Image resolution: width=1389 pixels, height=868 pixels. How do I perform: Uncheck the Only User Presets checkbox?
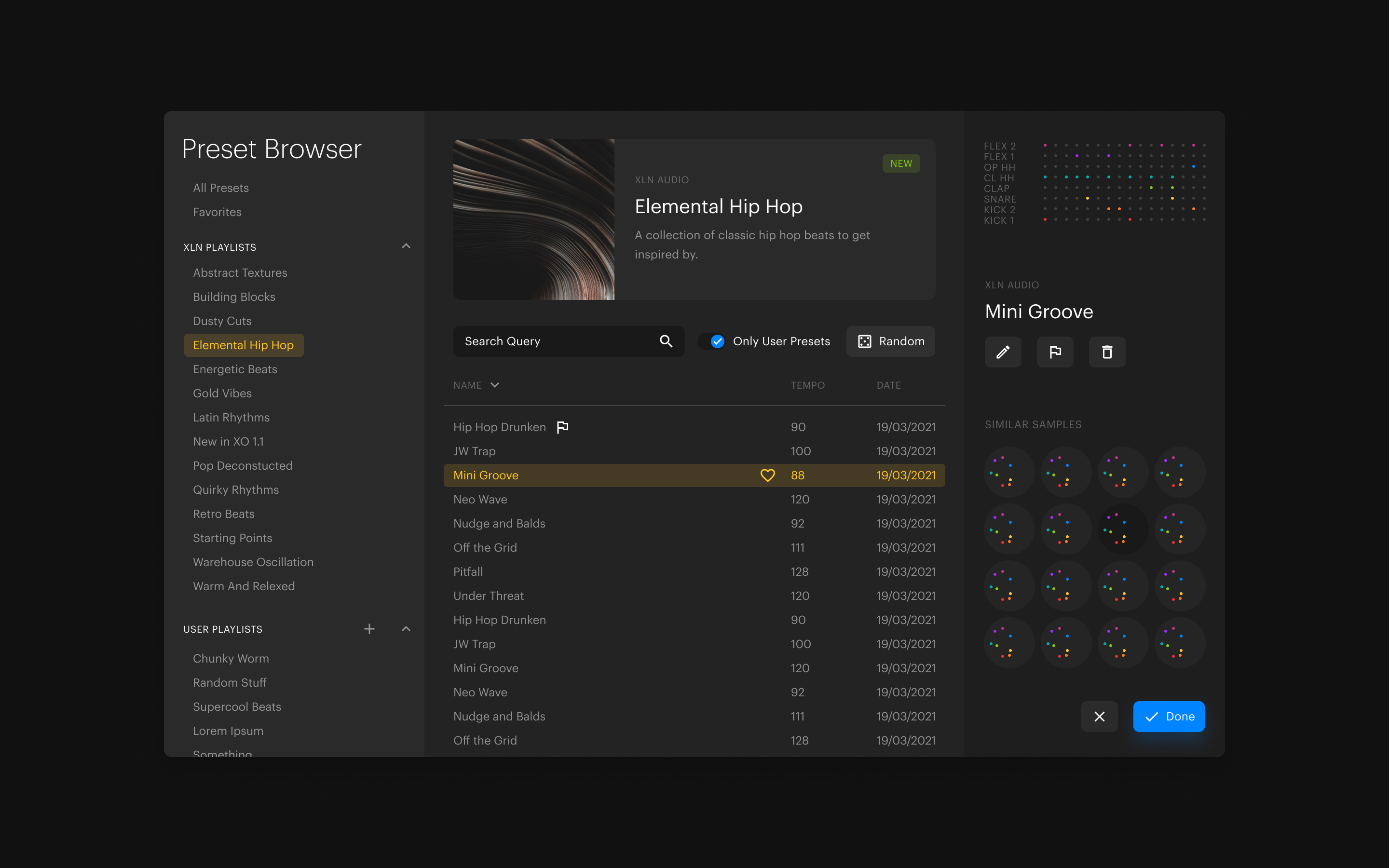718,341
